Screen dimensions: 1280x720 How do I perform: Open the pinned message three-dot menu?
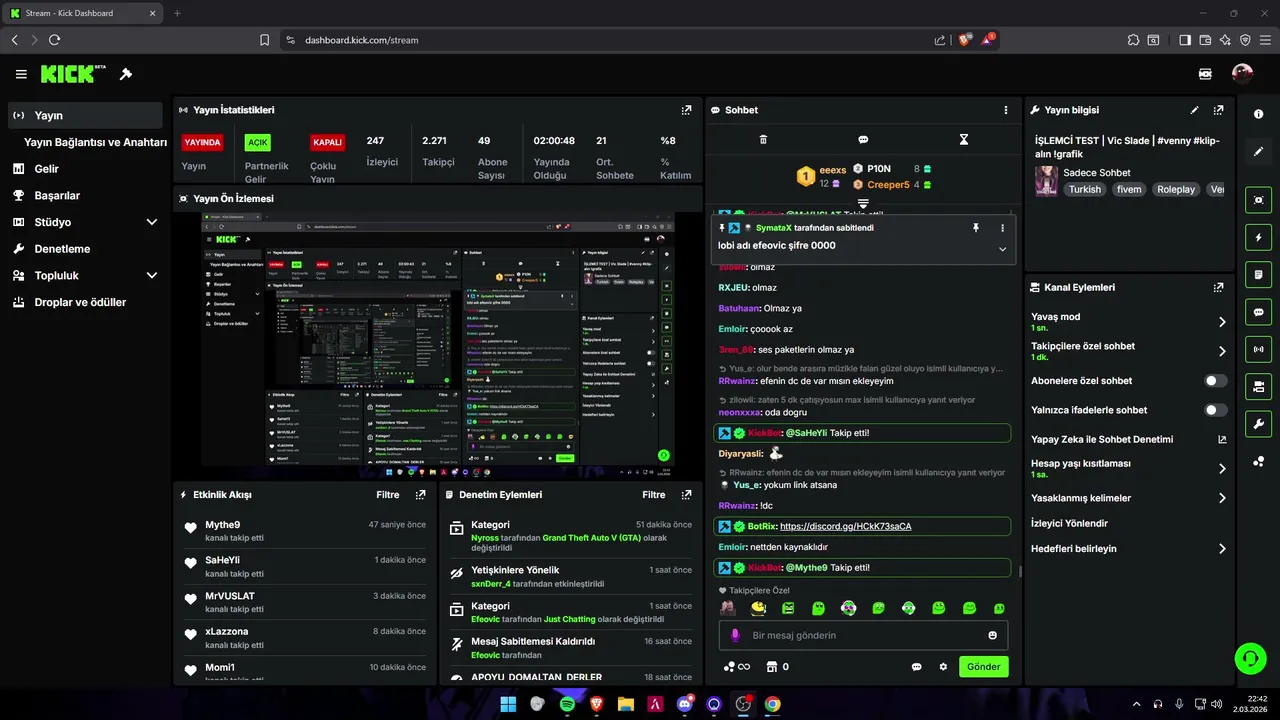(1002, 228)
